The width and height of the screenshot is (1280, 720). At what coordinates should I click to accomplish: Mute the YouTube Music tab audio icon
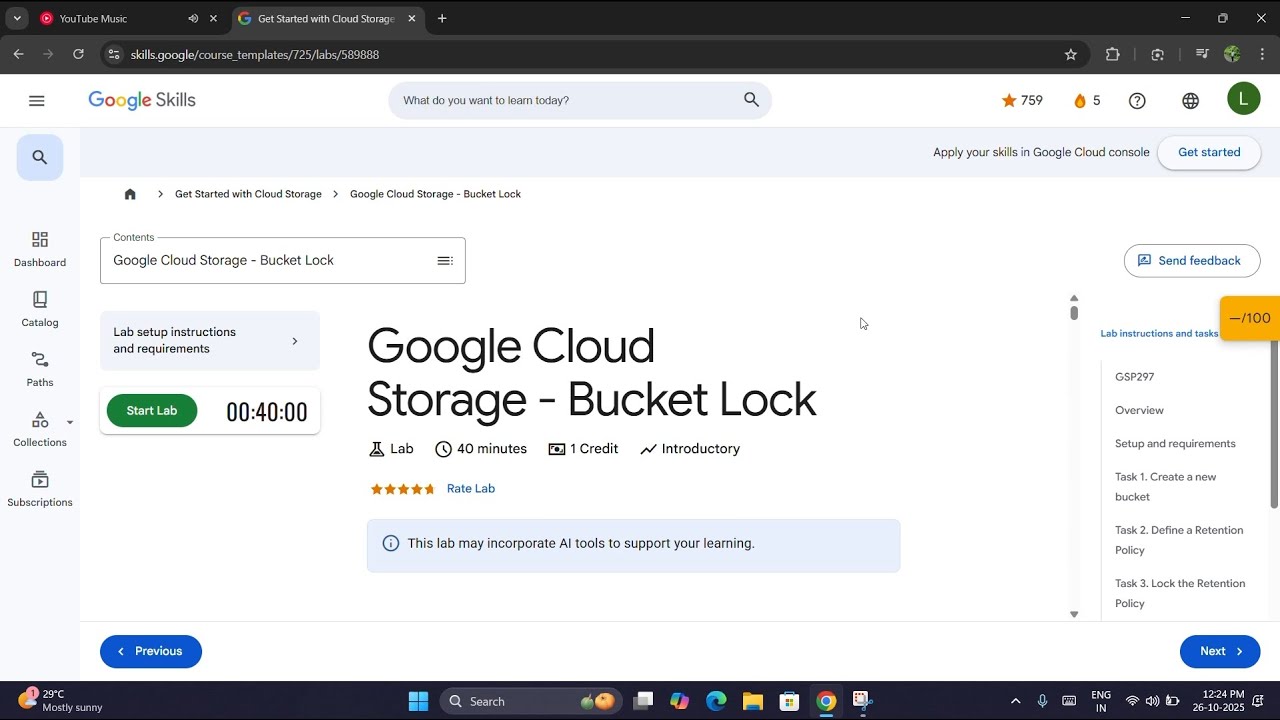point(193,18)
